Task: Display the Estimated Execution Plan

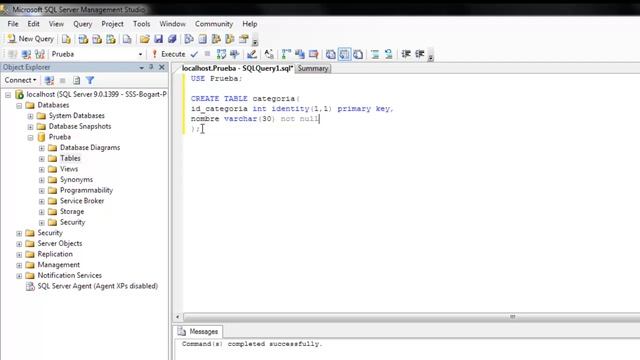Action: coord(221,54)
